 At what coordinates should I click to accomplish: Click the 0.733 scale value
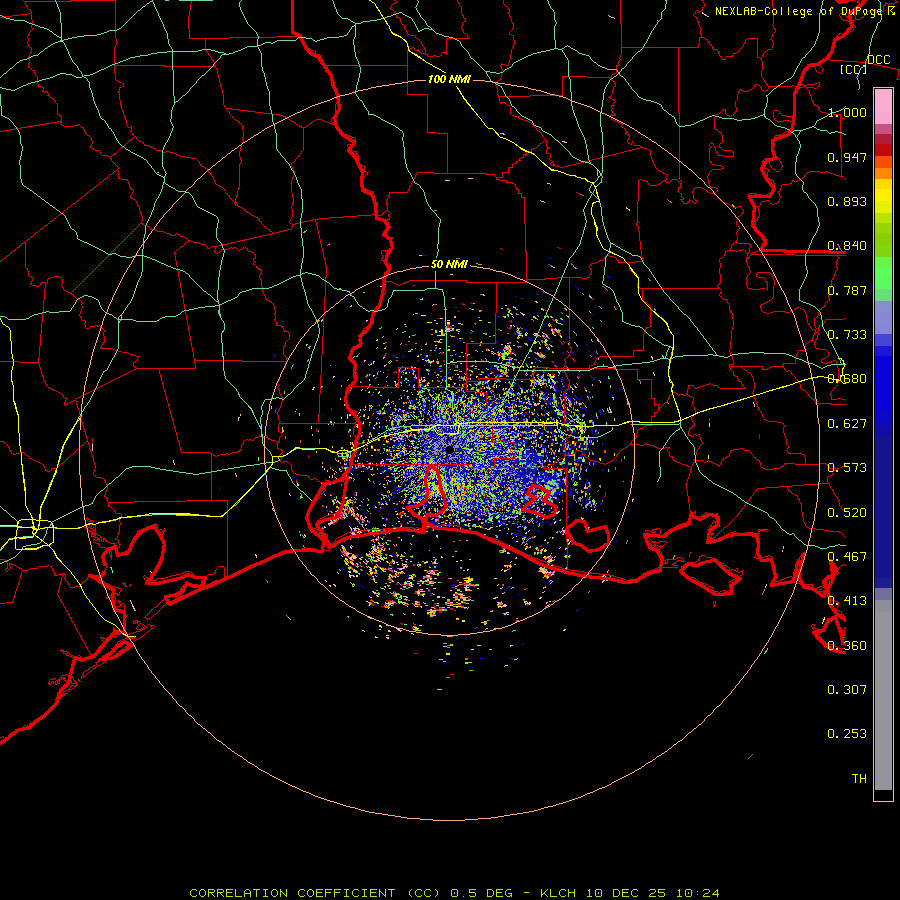847,335
